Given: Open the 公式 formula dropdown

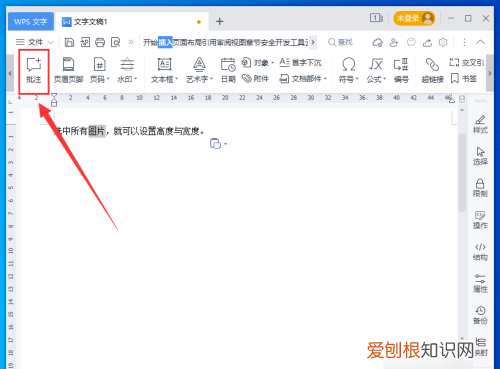Looking at the screenshot, I should point(376,71).
